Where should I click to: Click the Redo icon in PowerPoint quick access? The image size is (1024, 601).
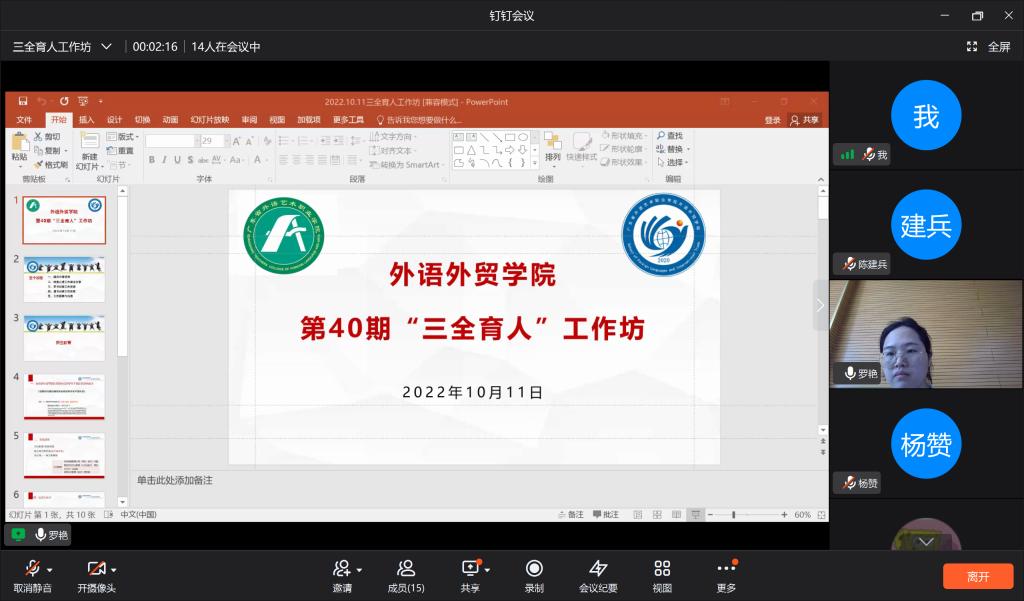pyautogui.click(x=63, y=101)
